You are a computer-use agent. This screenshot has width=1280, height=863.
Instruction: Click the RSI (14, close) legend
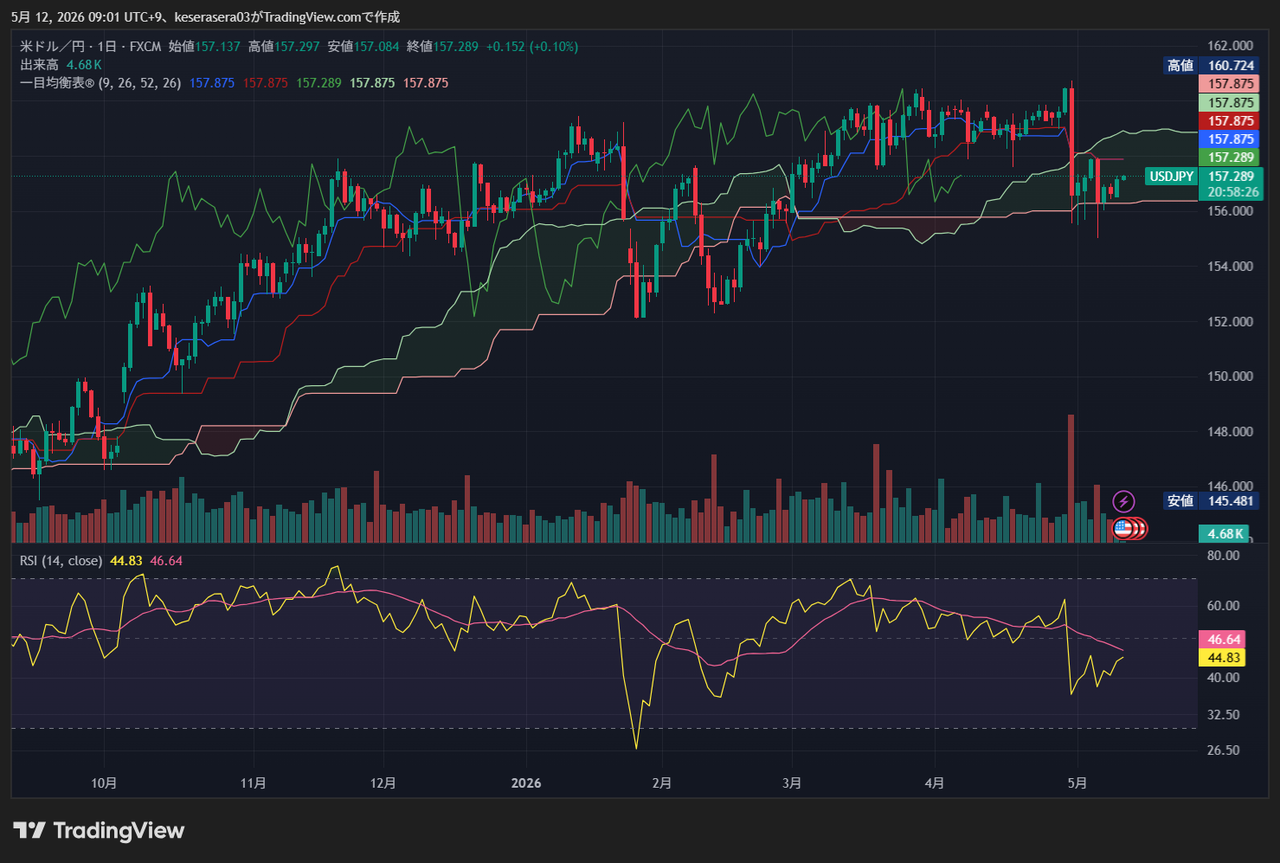[61, 560]
